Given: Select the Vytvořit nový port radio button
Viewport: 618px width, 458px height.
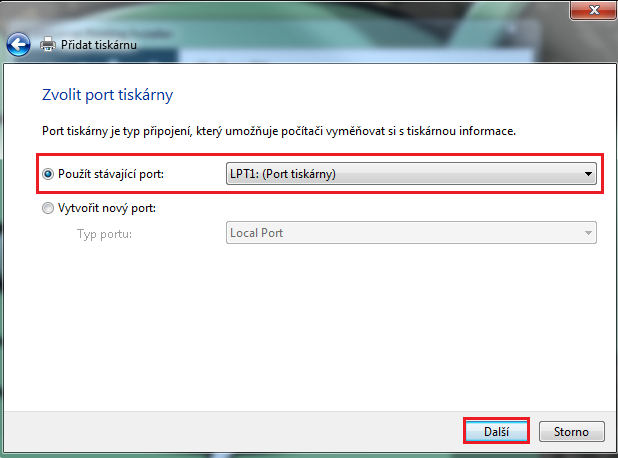Looking at the screenshot, I should click(48, 208).
